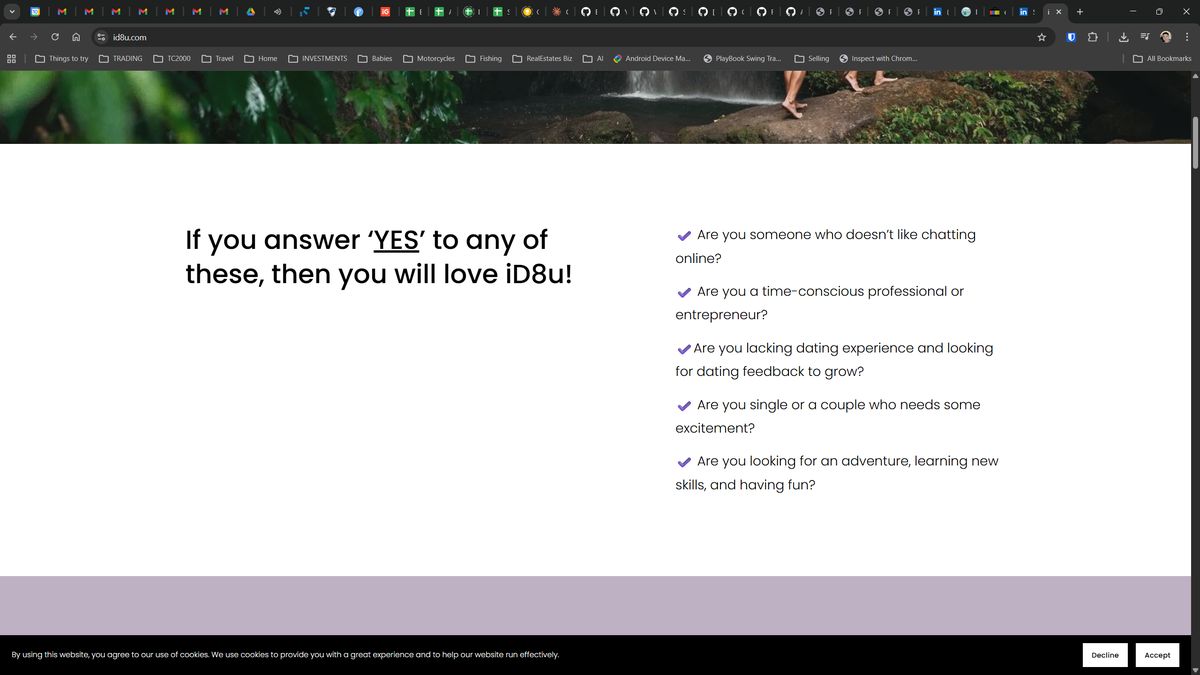The height and width of the screenshot is (675, 1200).
Task: Open the Travel bookmark folder
Action: (x=218, y=59)
